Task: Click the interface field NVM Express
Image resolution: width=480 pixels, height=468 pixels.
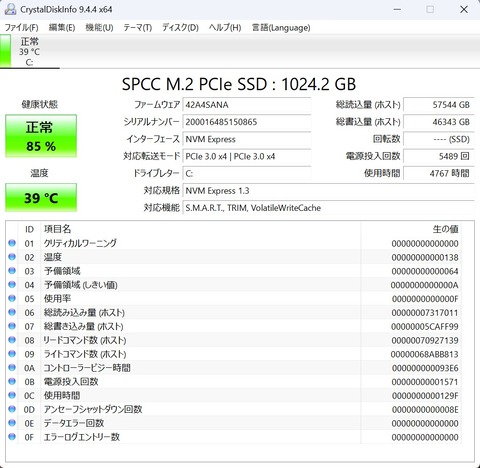Action: click(x=247, y=139)
